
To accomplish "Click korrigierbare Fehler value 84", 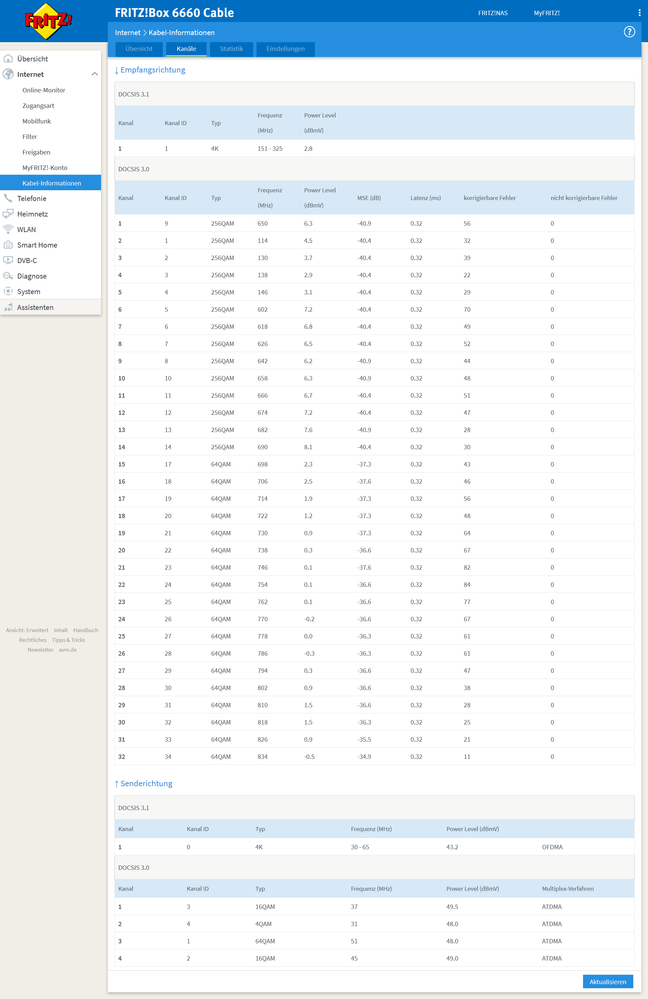I will tap(467, 585).
